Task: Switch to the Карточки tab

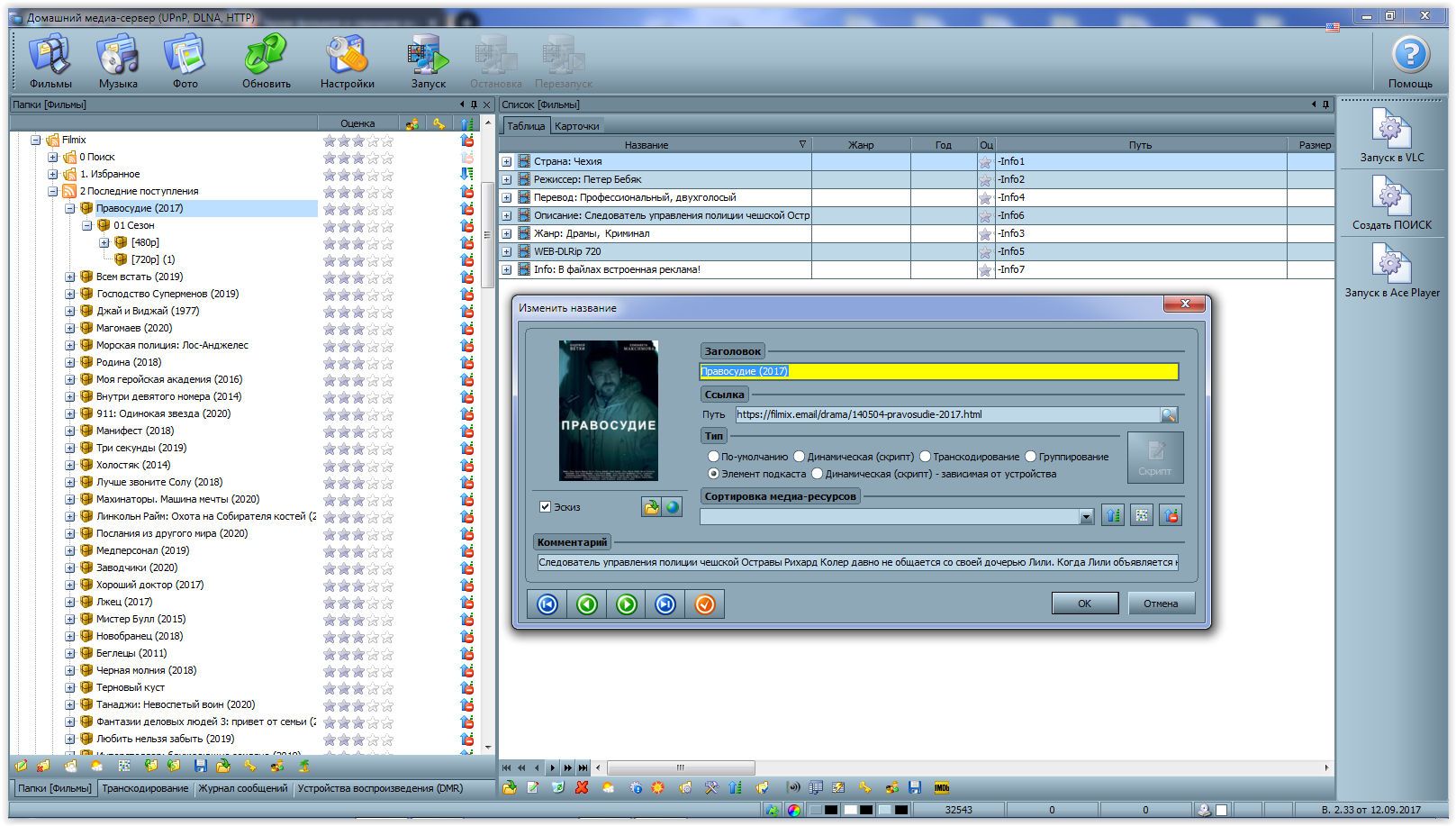Action: tap(576, 126)
